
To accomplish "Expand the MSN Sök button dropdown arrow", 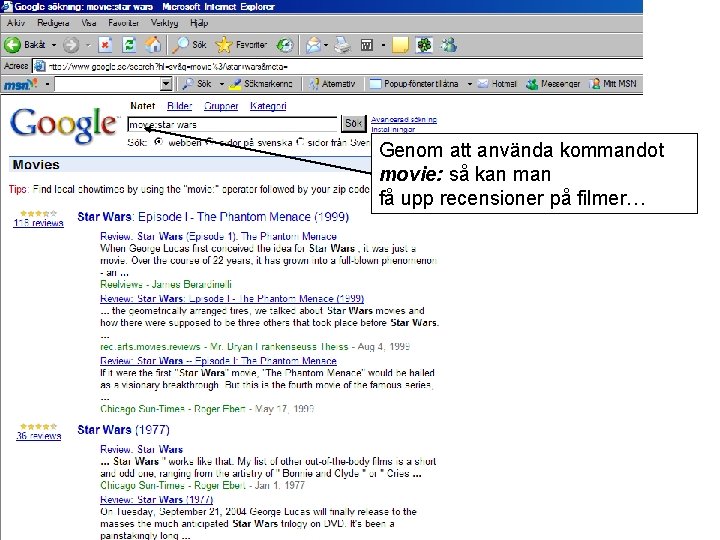I will point(222,84).
